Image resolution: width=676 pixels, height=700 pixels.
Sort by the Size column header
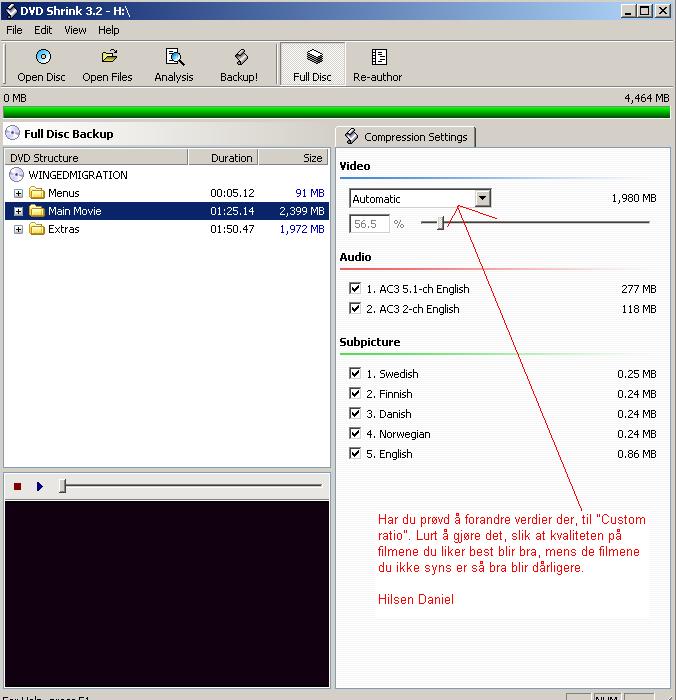point(293,158)
